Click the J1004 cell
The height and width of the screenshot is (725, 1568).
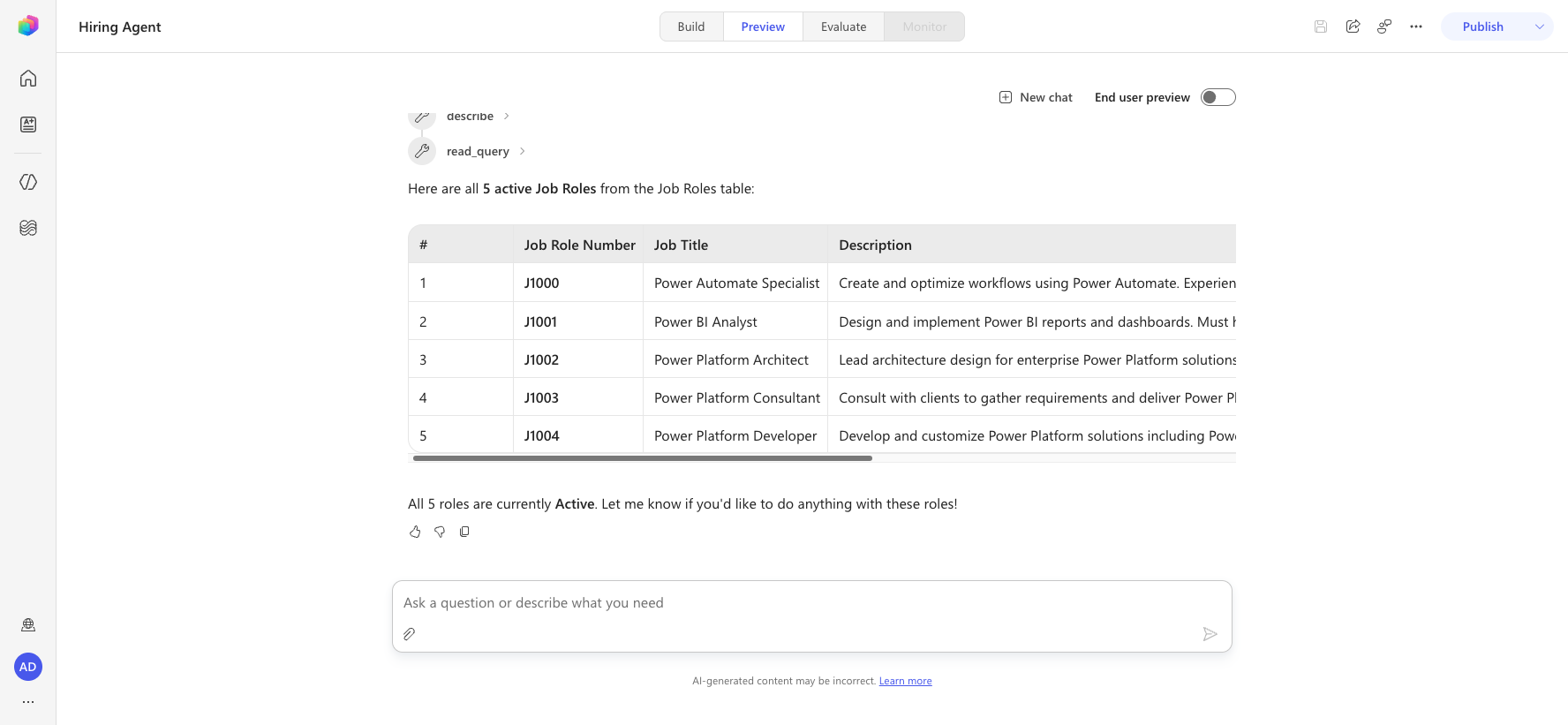(578, 435)
